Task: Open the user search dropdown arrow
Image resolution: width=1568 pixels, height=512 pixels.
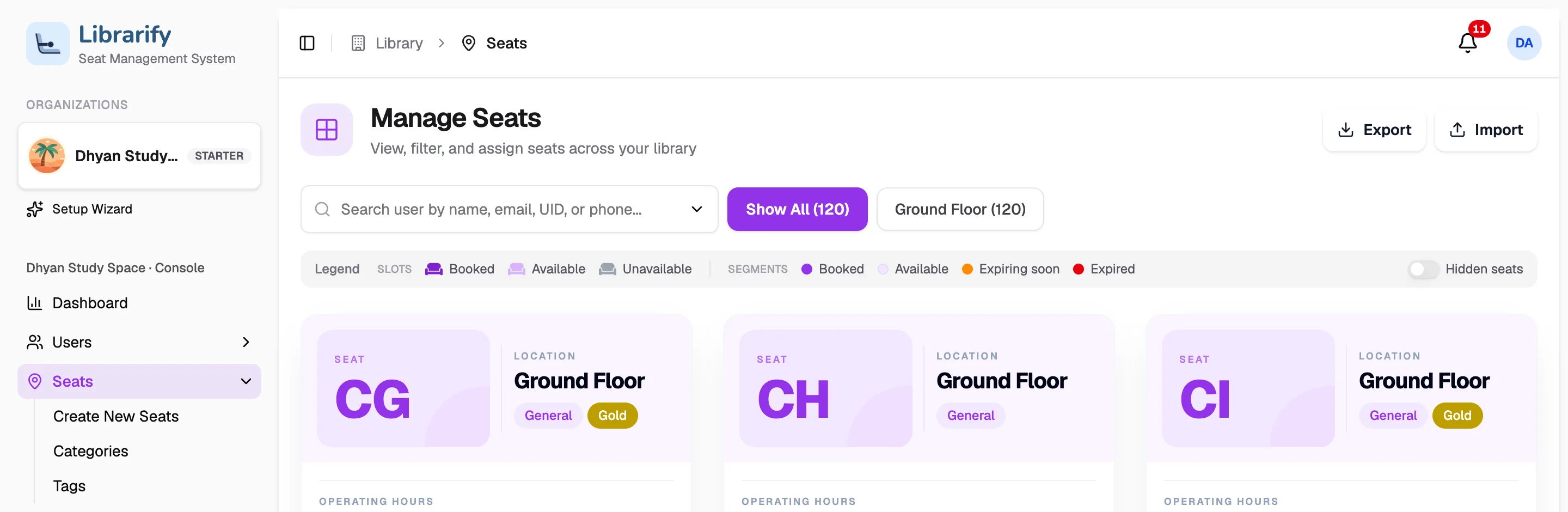Action: pos(697,209)
